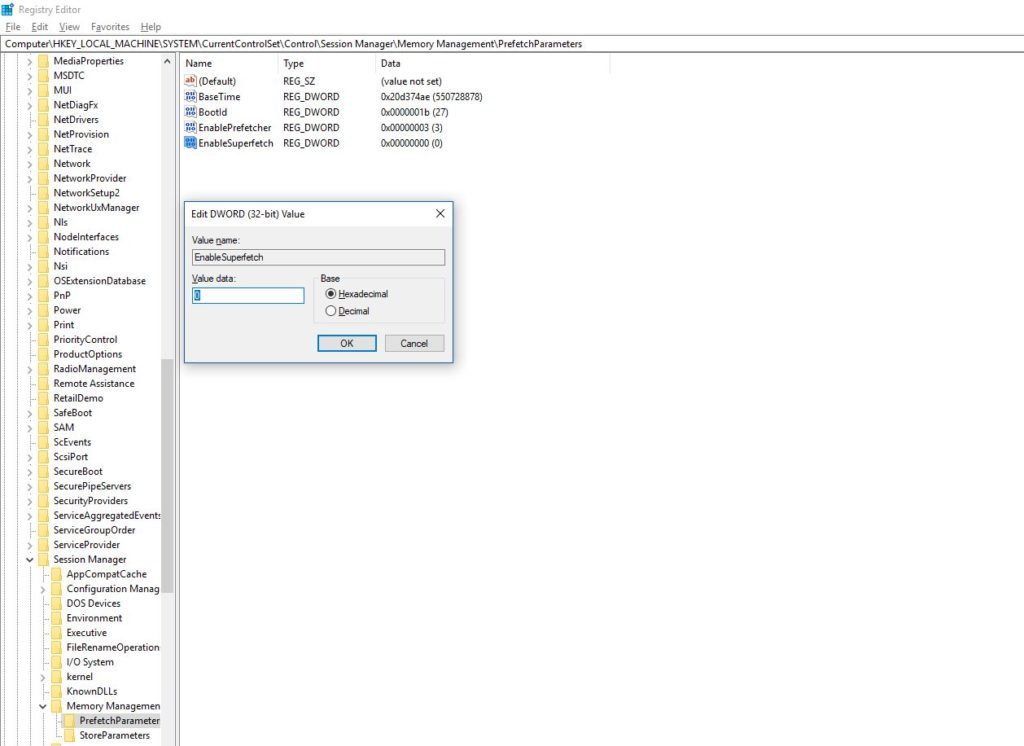Viewport: 1024px width, 746px height.
Task: Click the REG_DWORD icon beside EnablePrefetcher
Action: (x=190, y=127)
